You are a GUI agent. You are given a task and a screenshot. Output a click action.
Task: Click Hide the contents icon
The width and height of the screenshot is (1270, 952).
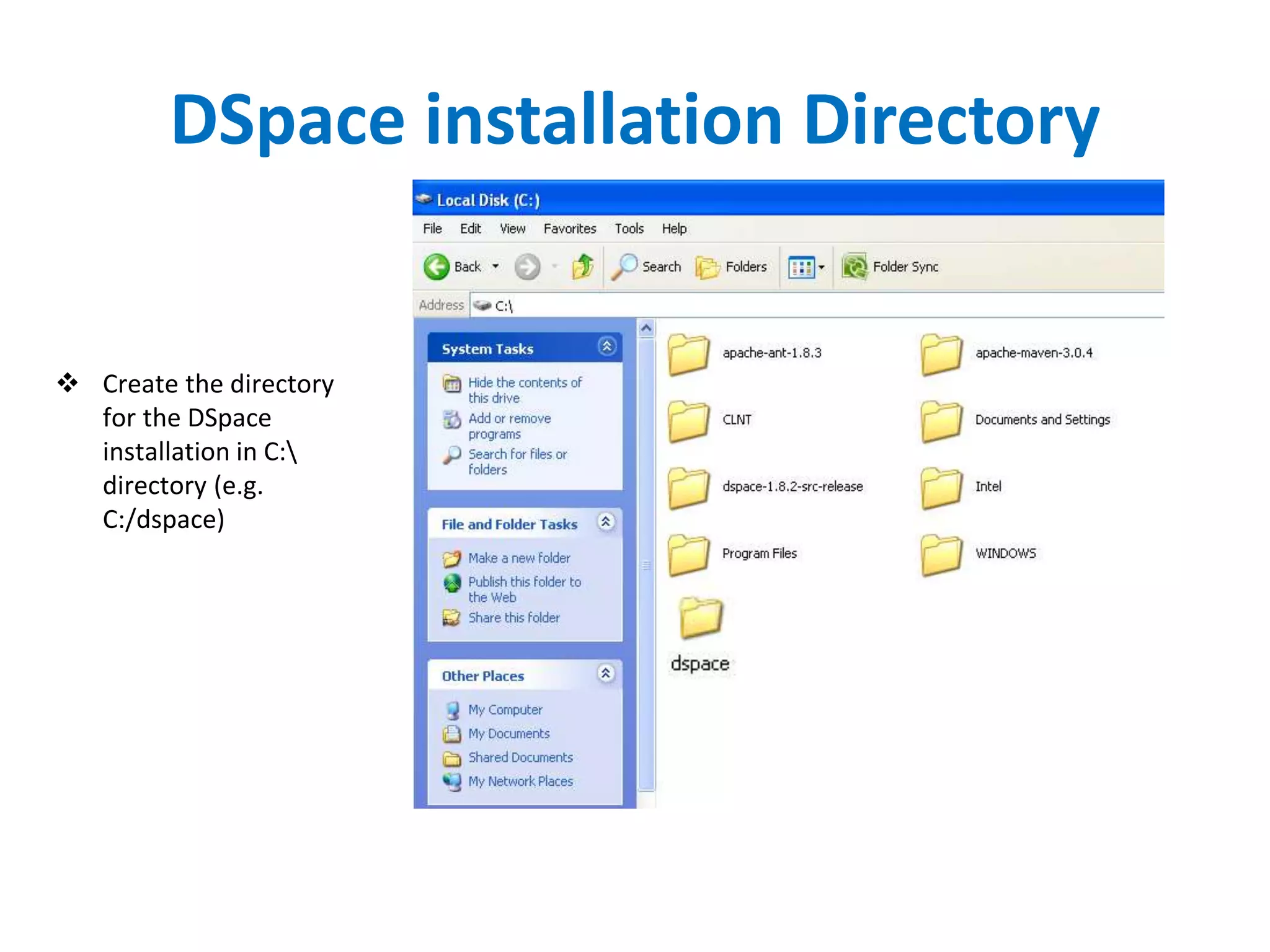coord(452,384)
